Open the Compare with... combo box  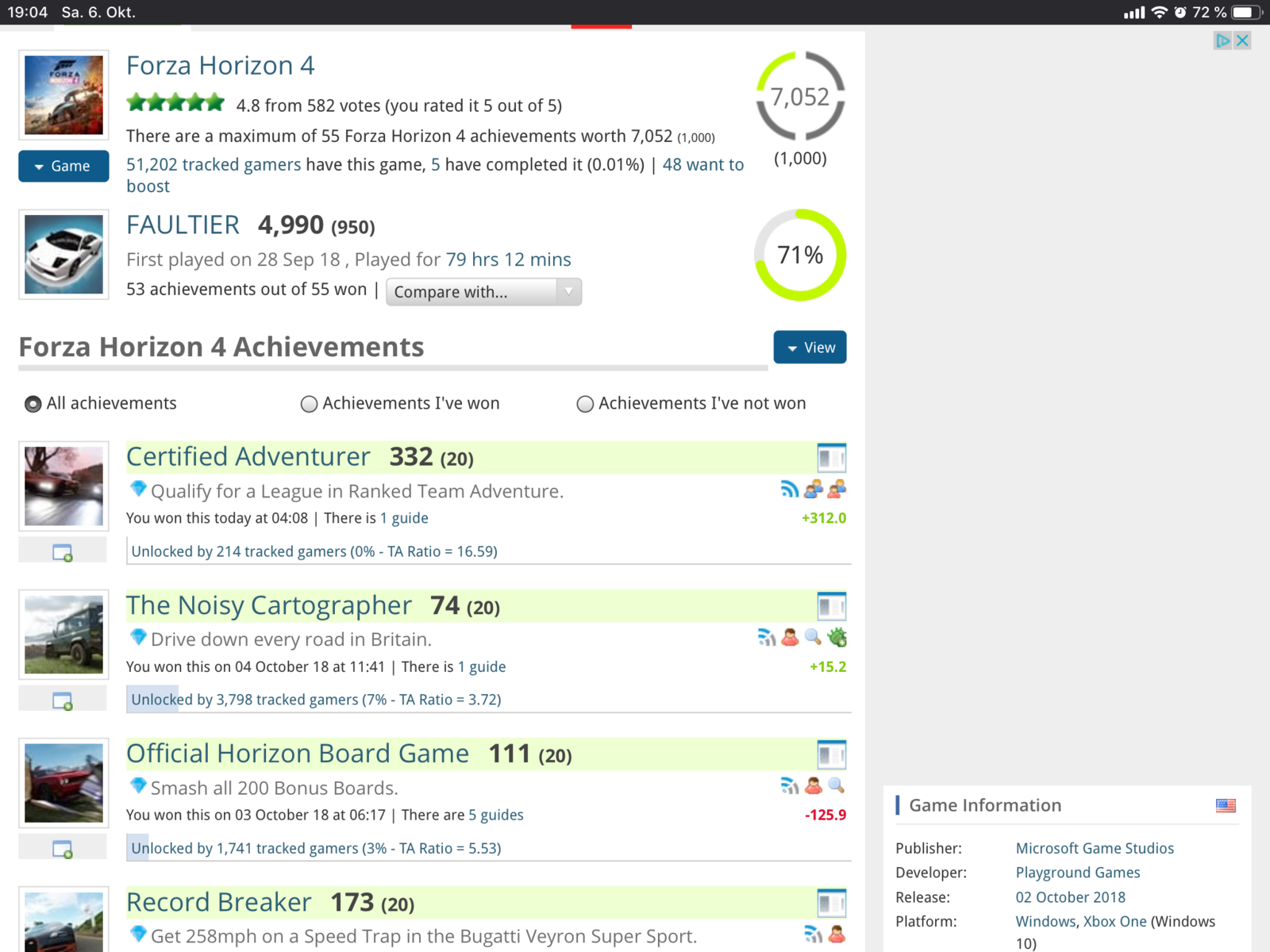(483, 292)
